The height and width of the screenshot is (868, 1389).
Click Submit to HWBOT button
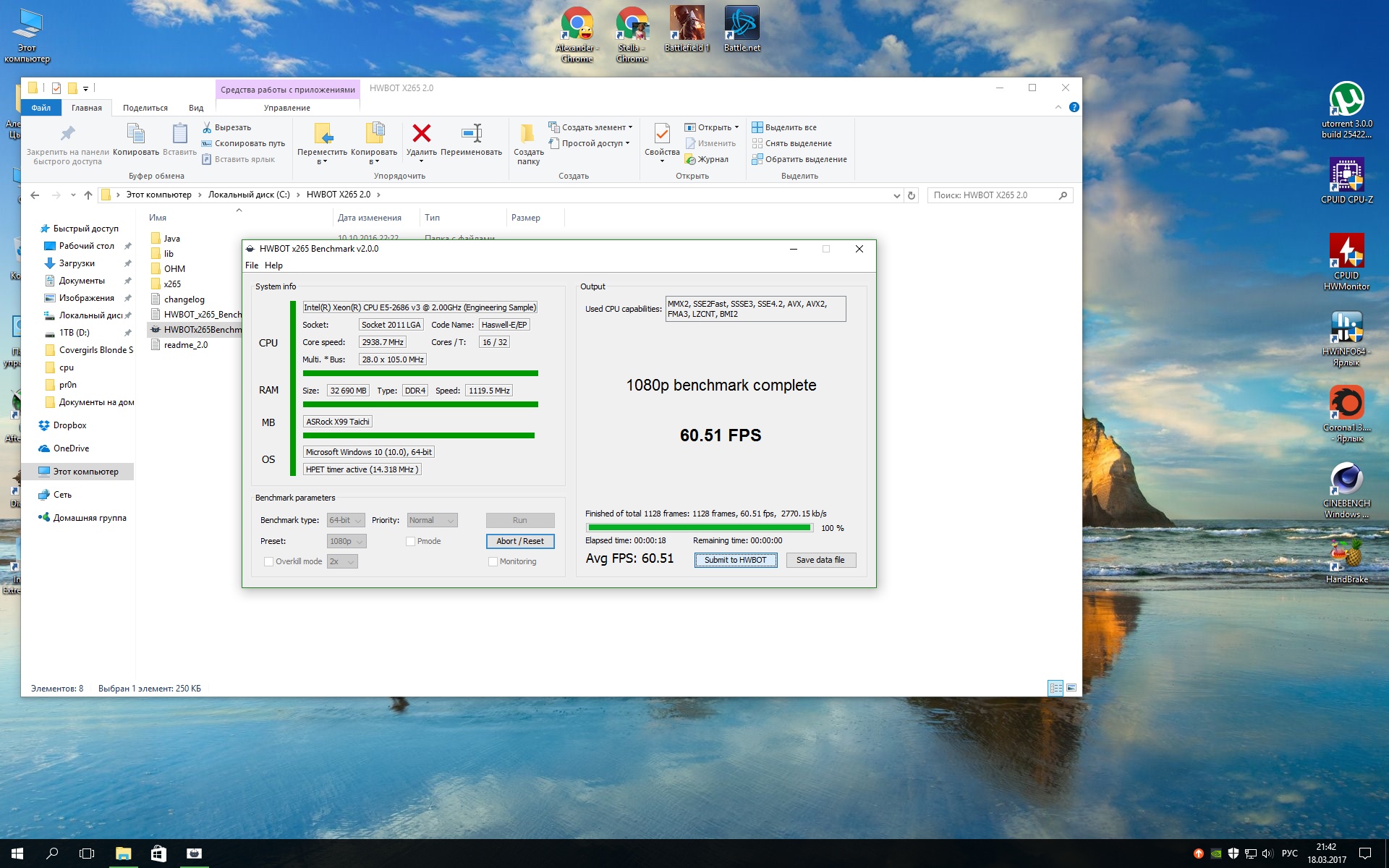pyautogui.click(x=736, y=560)
